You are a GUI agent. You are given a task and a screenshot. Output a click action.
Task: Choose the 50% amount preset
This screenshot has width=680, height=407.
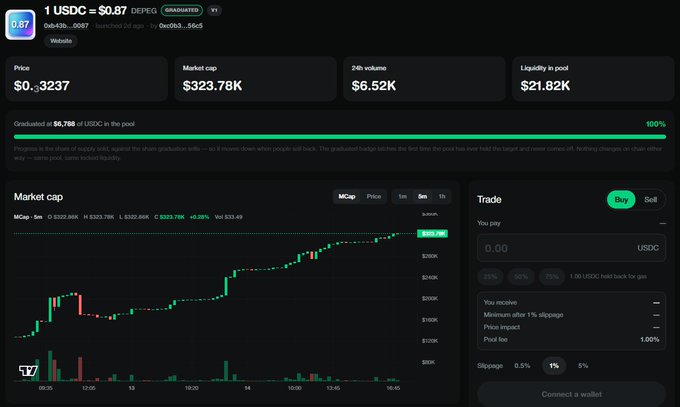coord(521,276)
